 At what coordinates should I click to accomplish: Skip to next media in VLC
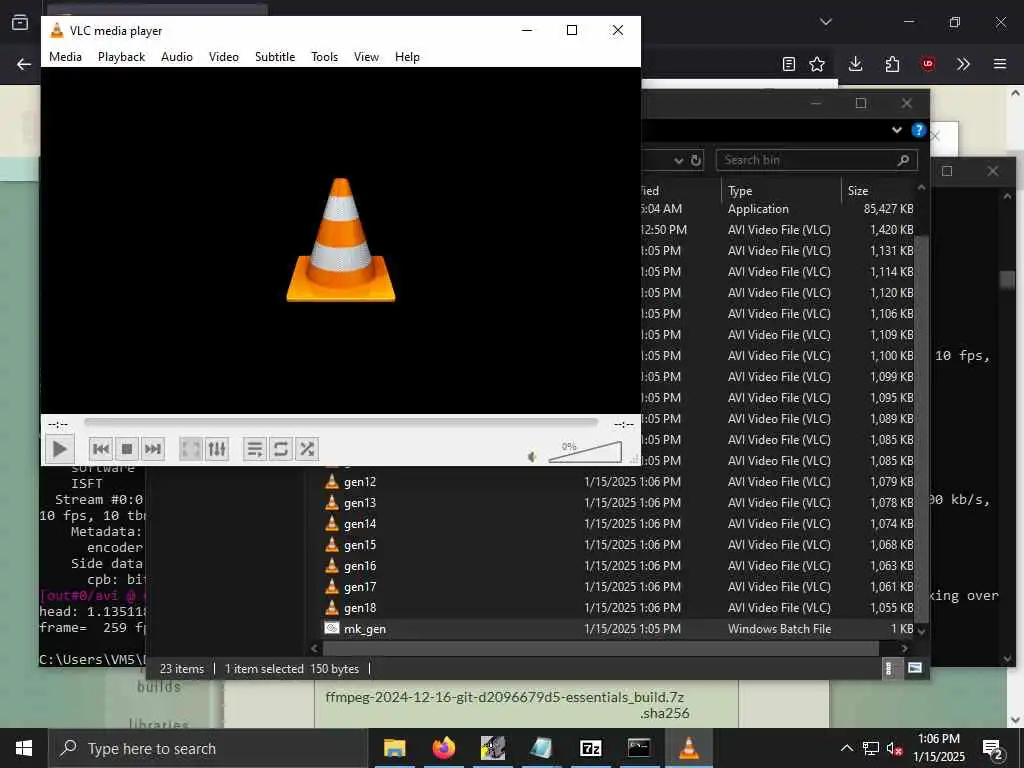pyautogui.click(x=152, y=449)
